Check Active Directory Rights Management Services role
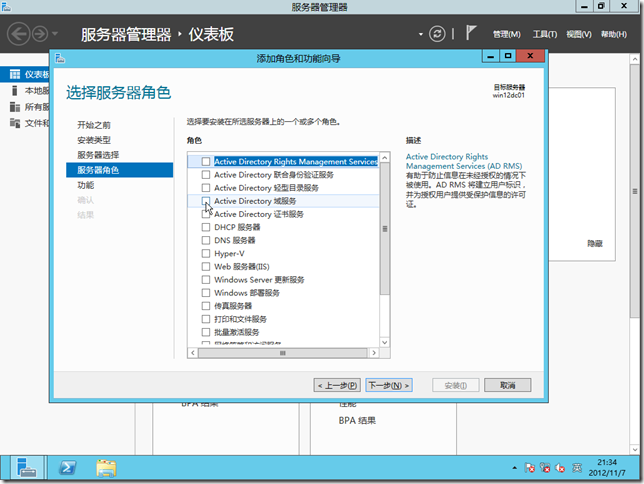Image resolution: width=644 pixels, height=484 pixels. coord(206,161)
